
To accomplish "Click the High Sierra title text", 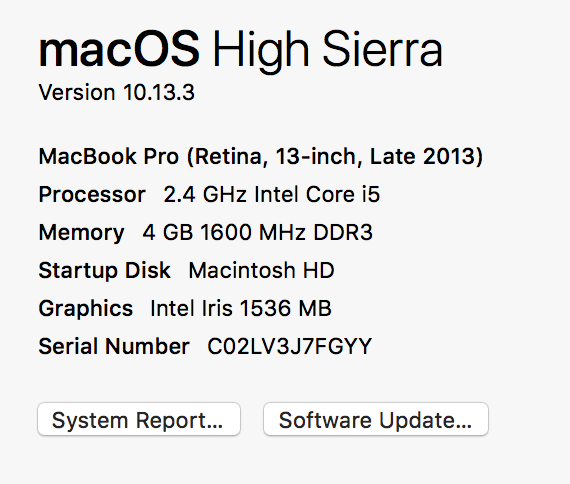I will coord(328,52).
